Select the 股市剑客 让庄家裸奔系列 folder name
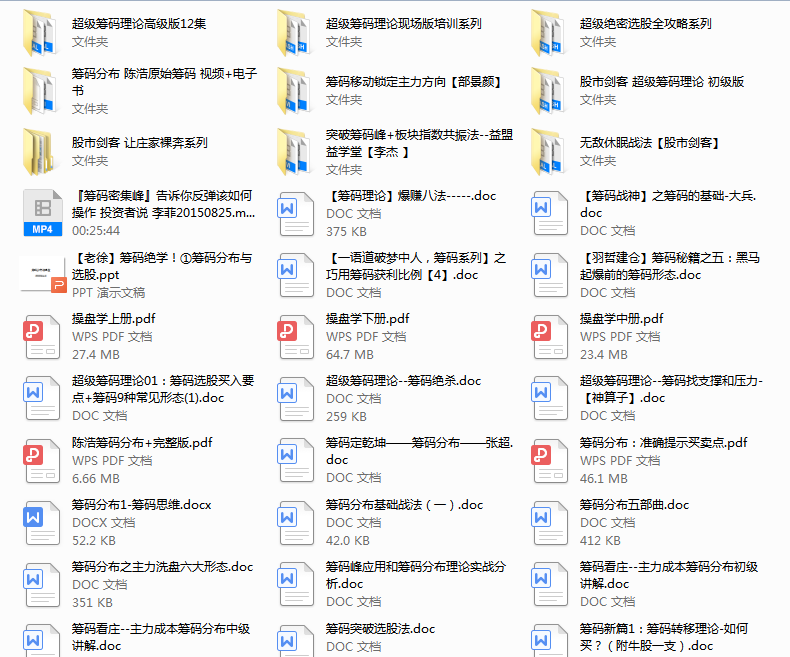 pos(140,143)
